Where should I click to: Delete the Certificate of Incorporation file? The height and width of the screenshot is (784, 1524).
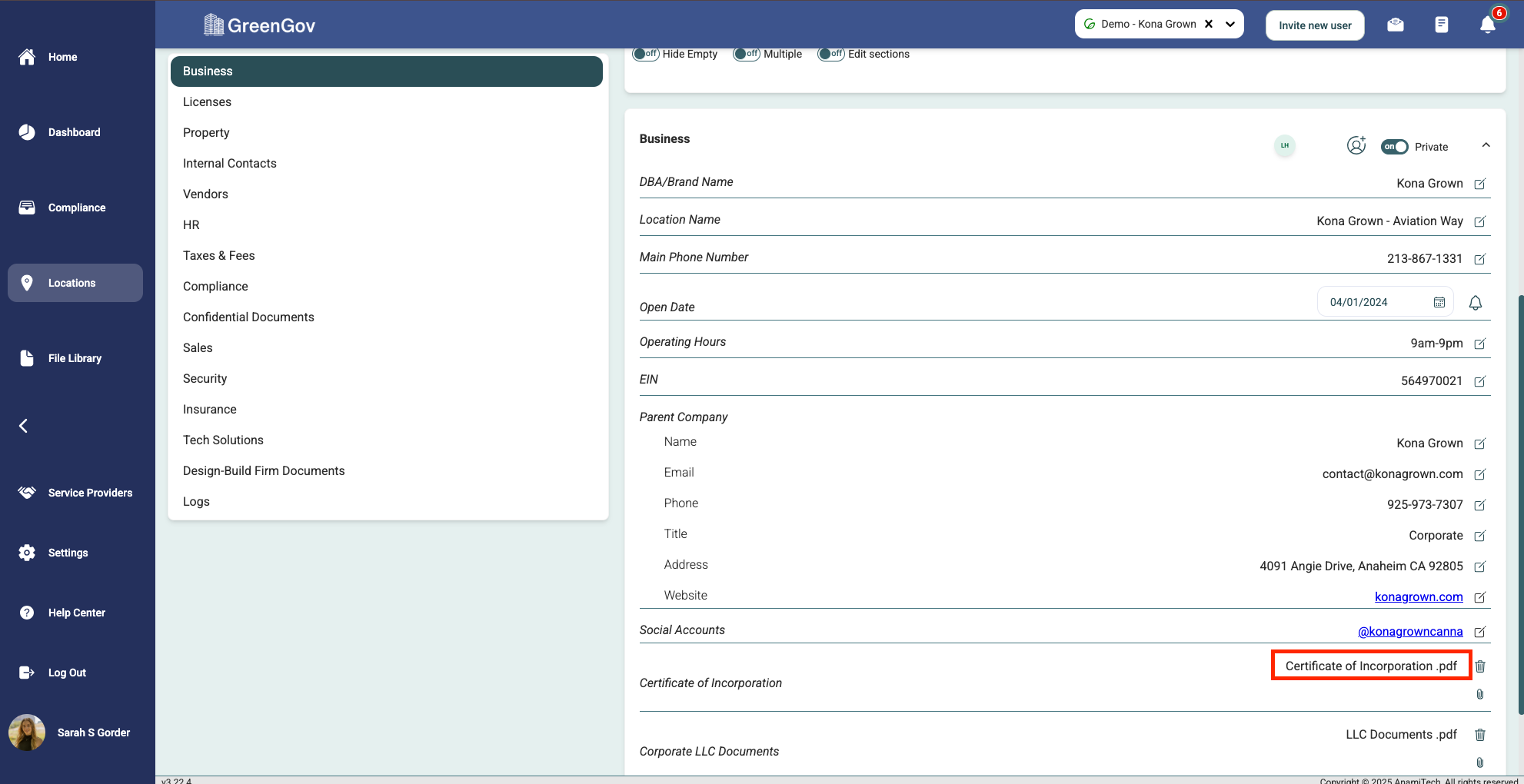coord(1480,666)
